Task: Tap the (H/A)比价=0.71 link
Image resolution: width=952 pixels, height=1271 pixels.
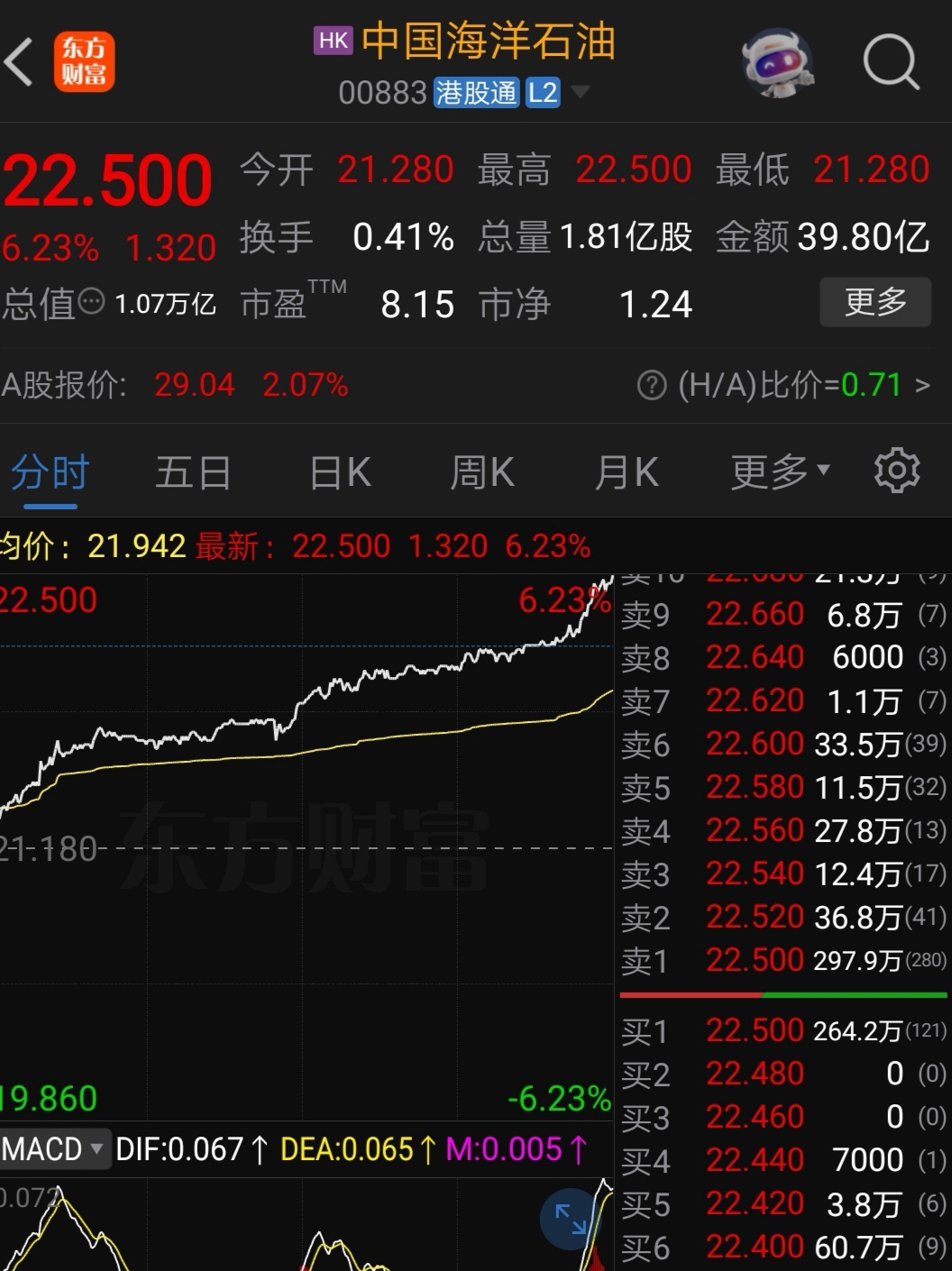Action: tap(790, 386)
